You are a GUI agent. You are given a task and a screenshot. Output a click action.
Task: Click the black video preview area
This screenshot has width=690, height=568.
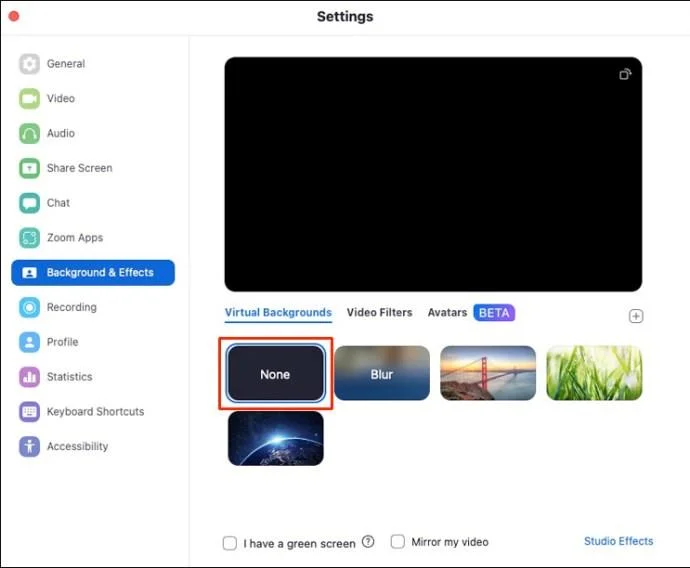(x=433, y=174)
